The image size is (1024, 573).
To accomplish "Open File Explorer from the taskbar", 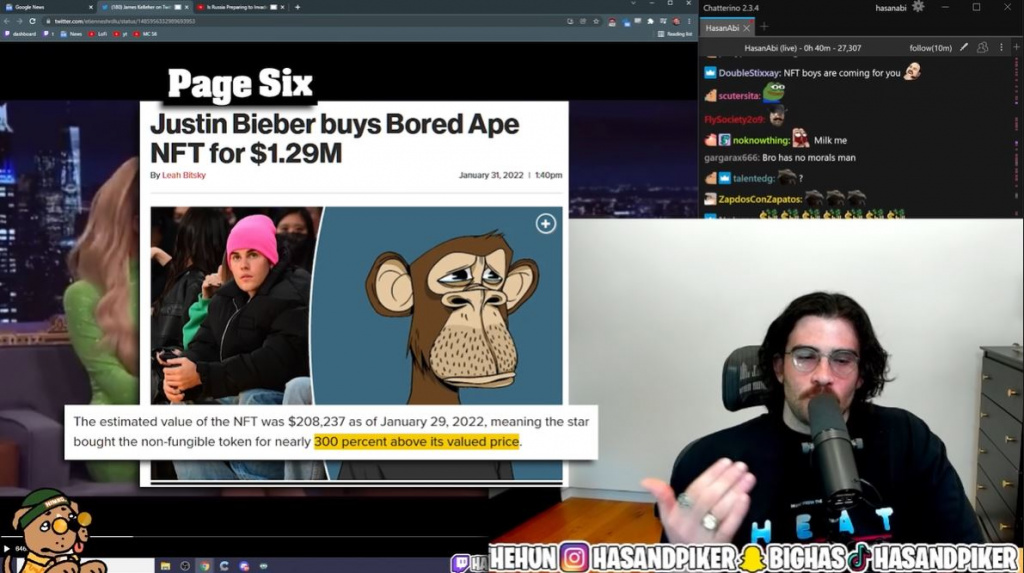I will coord(165,566).
